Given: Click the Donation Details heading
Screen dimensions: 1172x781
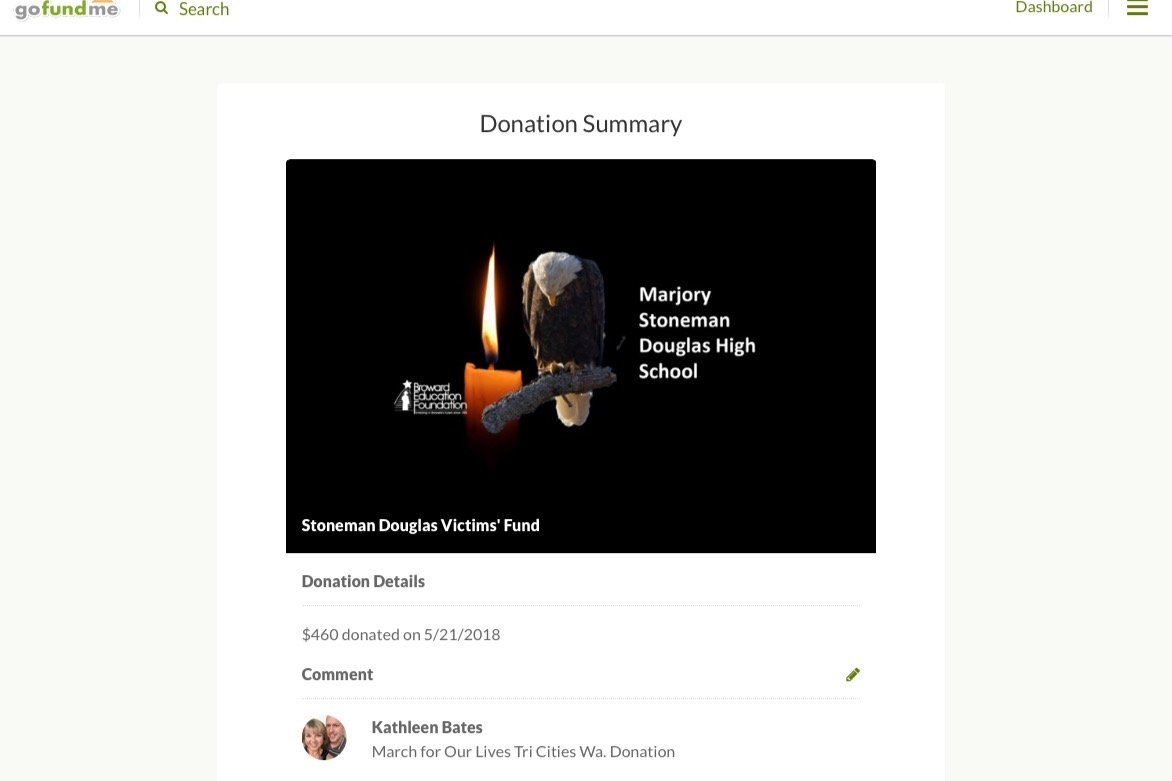Looking at the screenshot, I should [x=363, y=581].
